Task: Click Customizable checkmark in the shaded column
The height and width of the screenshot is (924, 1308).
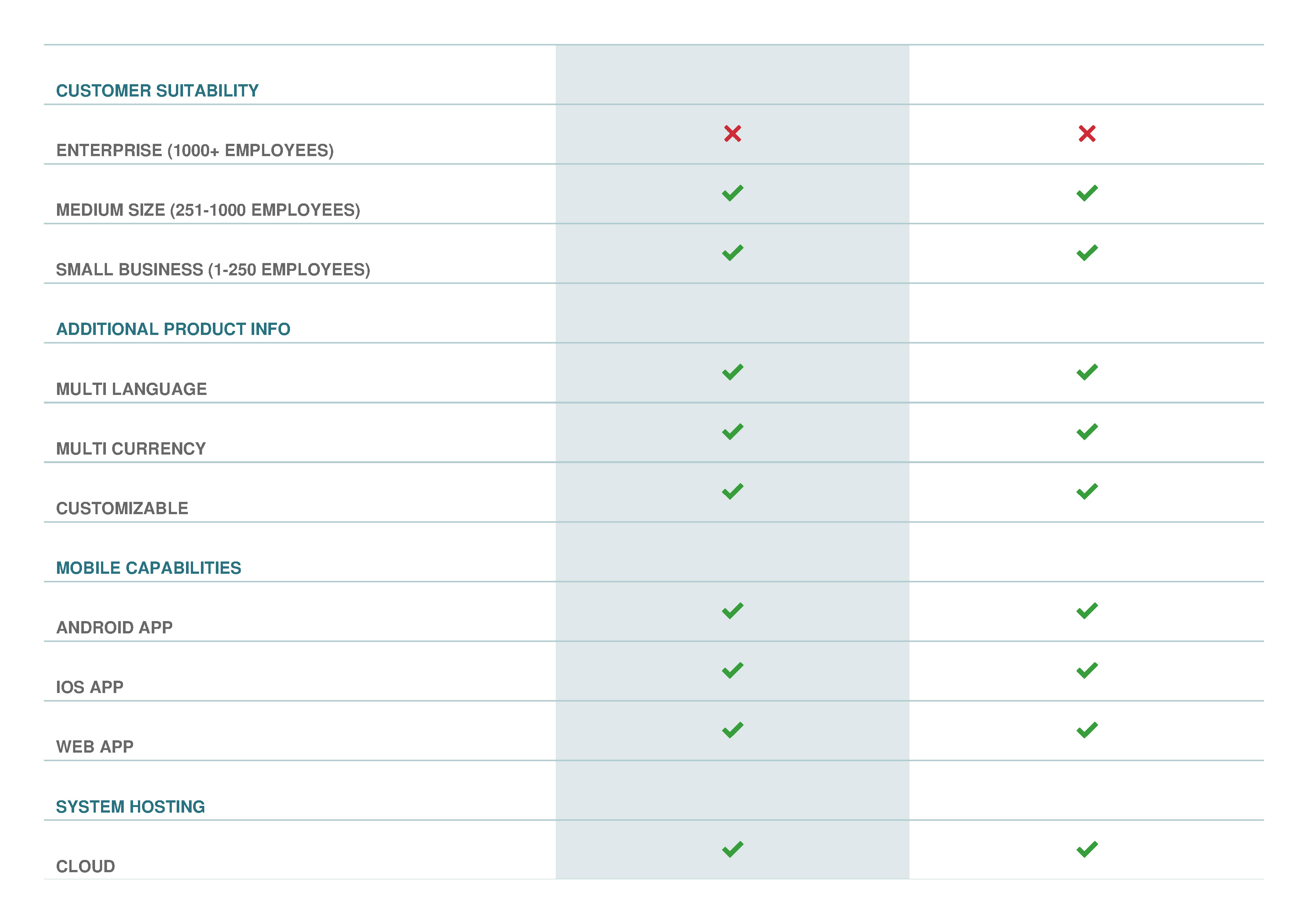Action: point(732,491)
